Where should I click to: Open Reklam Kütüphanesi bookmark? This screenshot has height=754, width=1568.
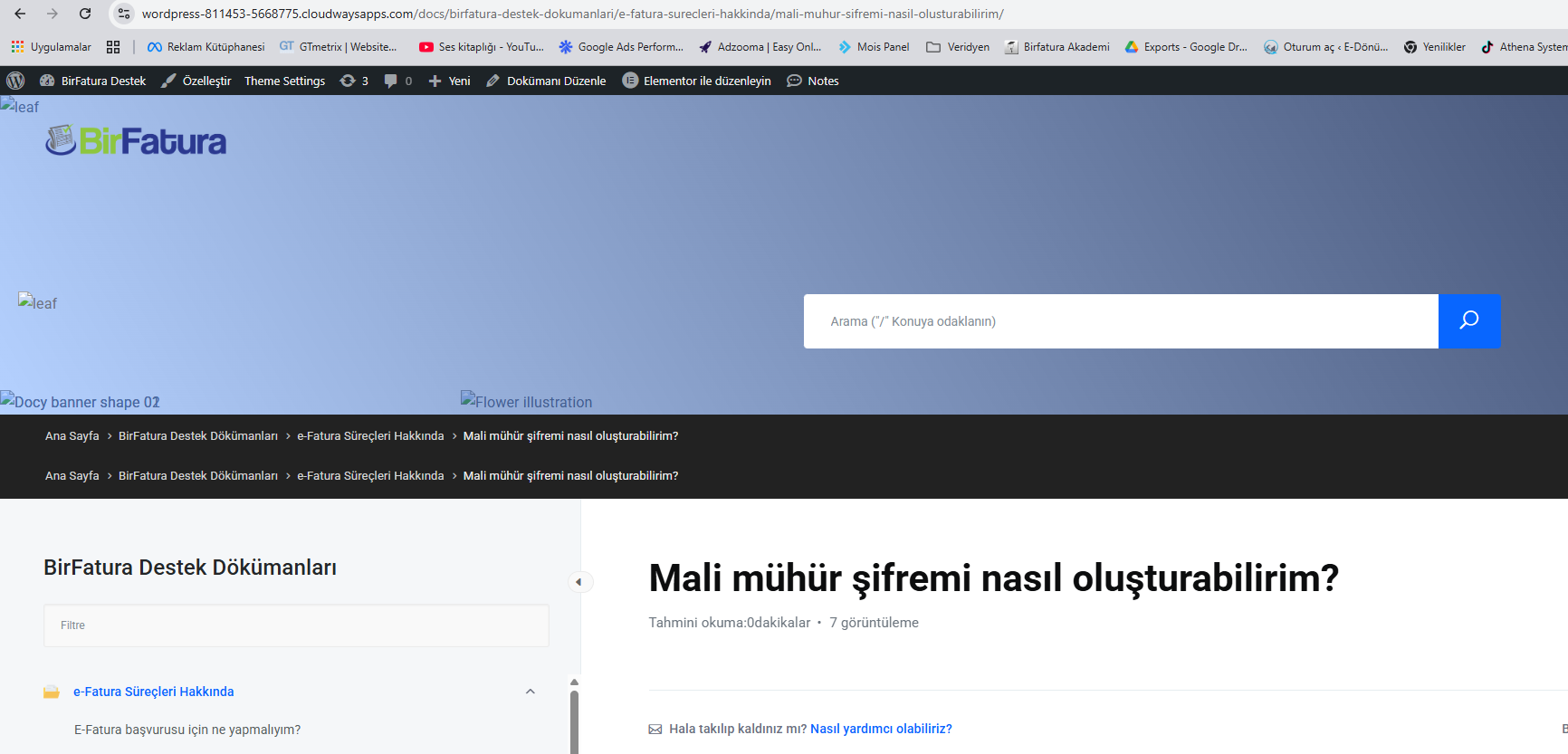tap(206, 47)
